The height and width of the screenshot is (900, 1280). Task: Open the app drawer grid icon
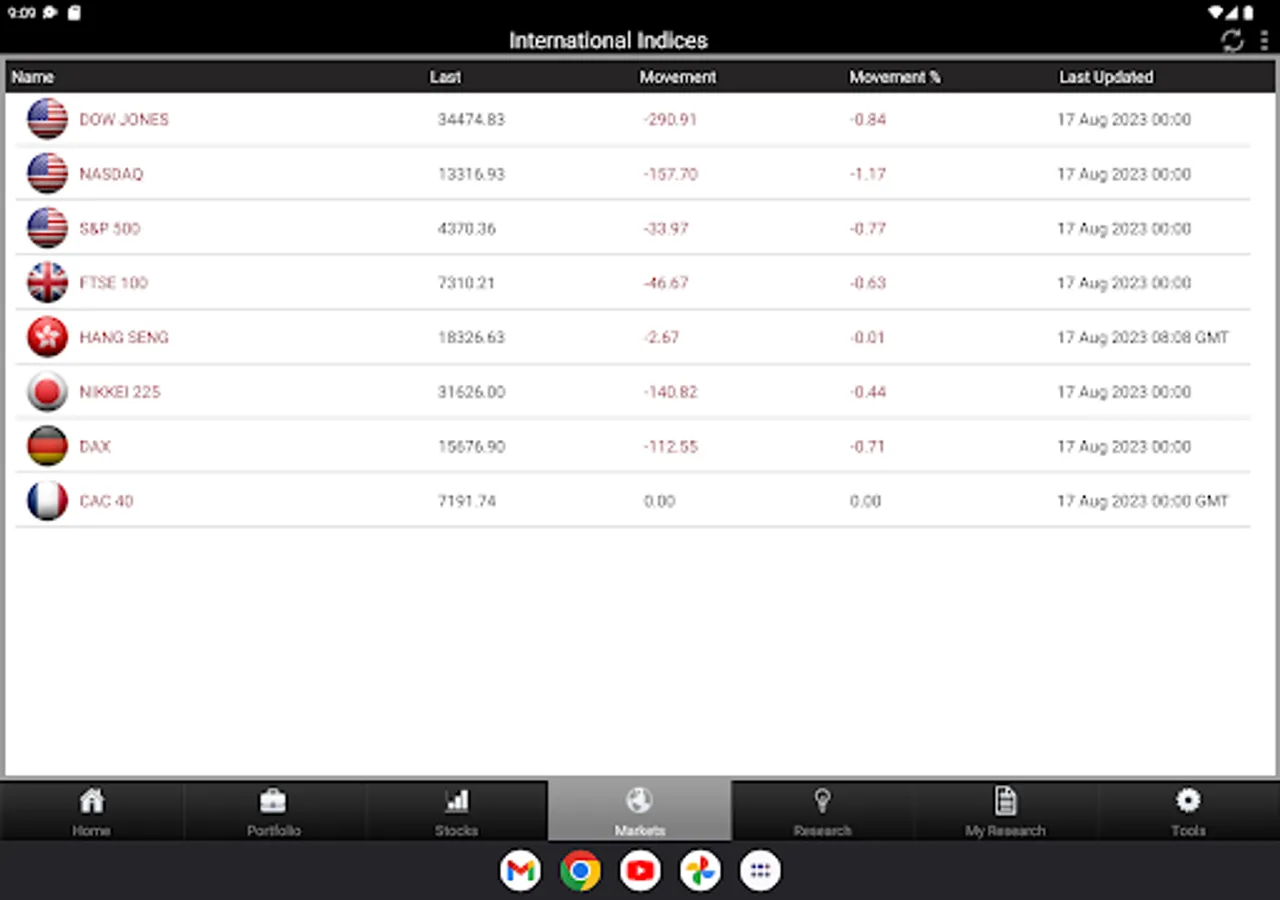[x=760, y=871]
